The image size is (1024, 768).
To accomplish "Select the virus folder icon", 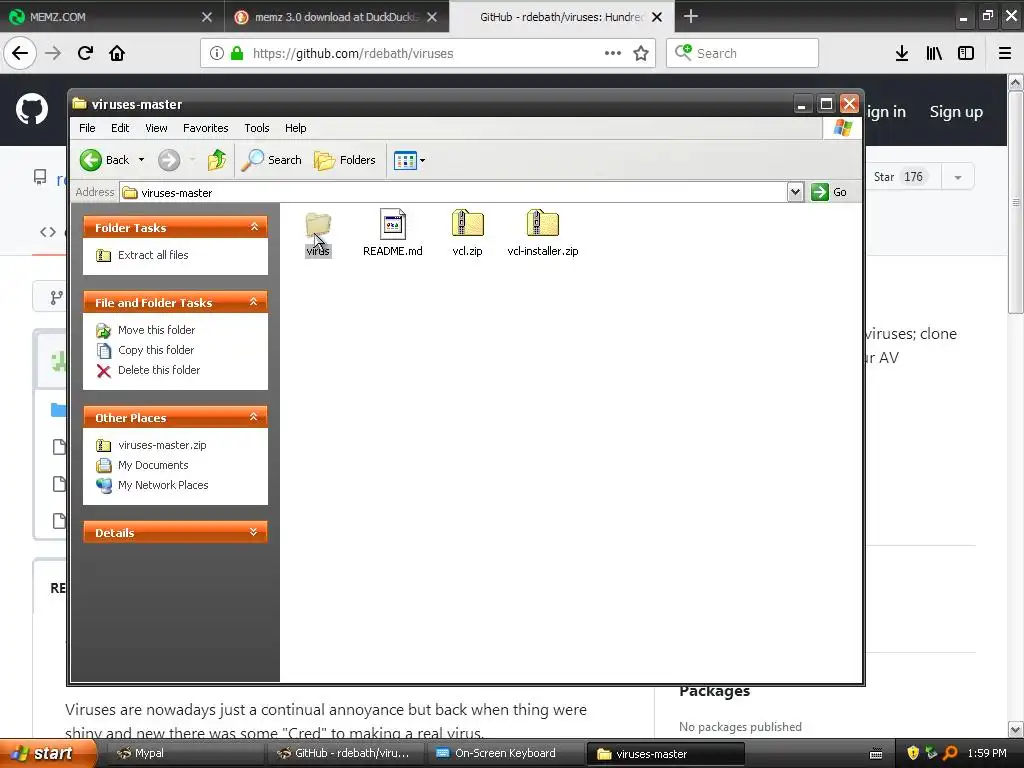I will pos(318,225).
